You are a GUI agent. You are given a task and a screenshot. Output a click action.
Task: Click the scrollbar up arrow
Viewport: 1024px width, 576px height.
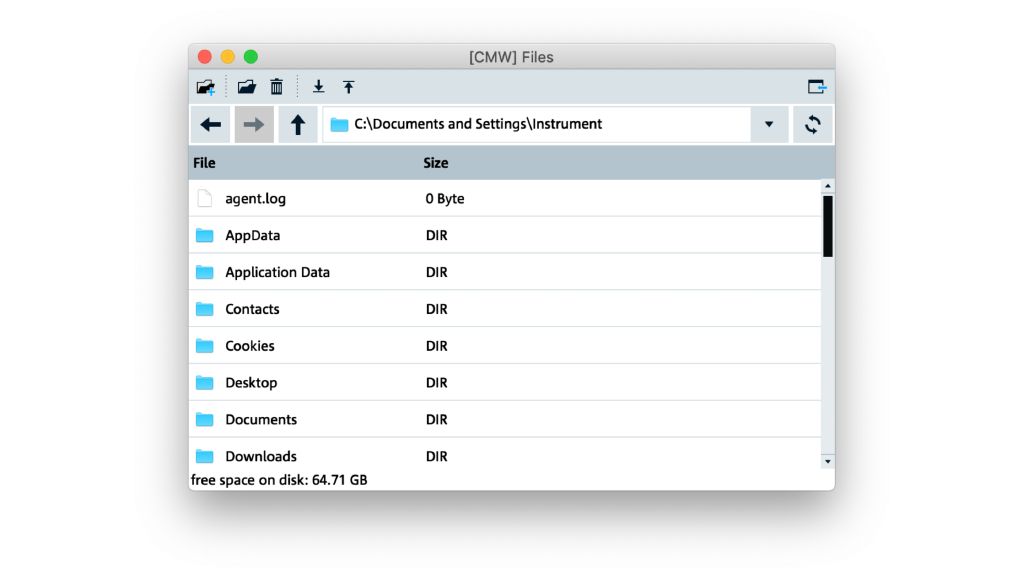pyautogui.click(x=827, y=187)
